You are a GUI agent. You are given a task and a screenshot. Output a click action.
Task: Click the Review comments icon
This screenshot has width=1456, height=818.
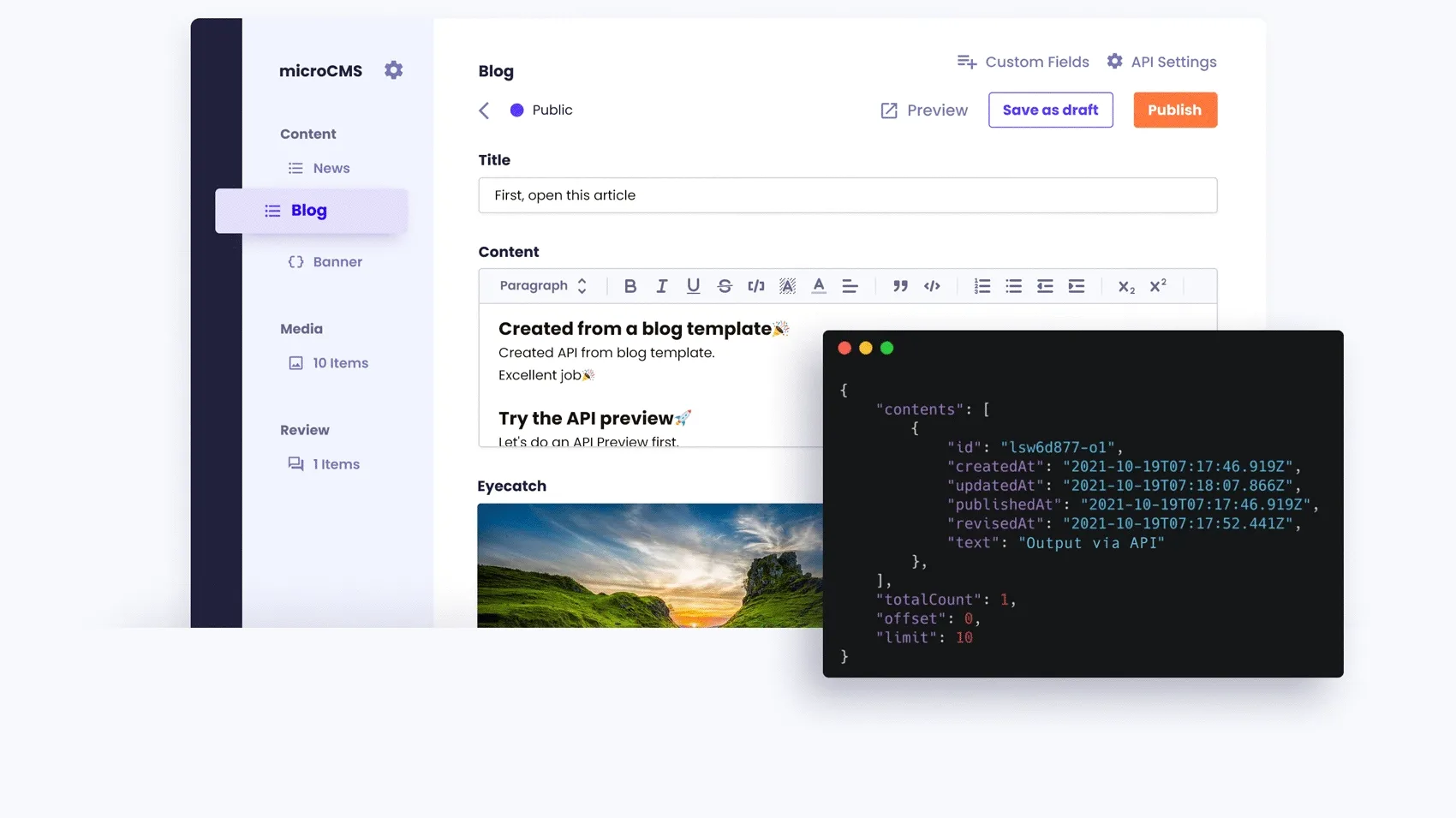[x=295, y=464]
